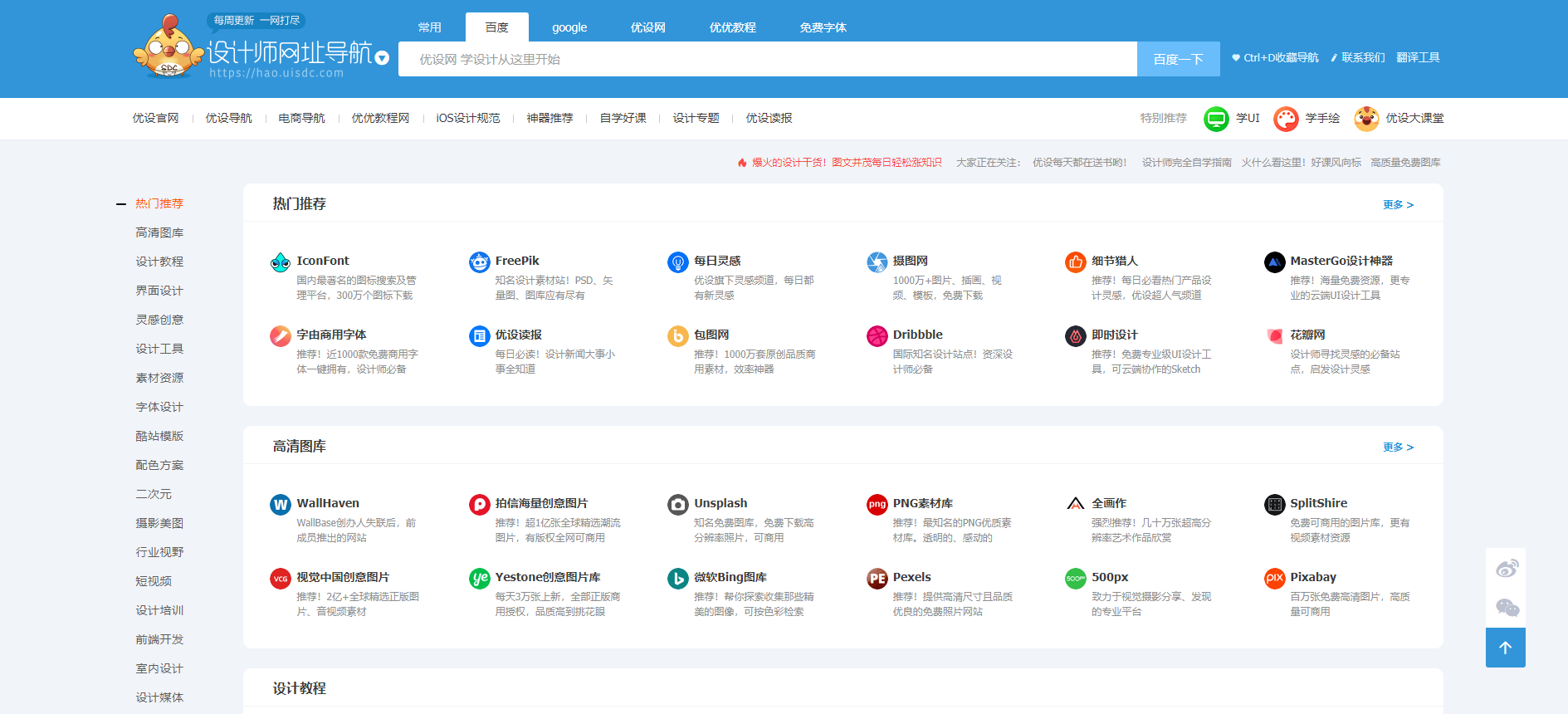Screen dimensions: 1568x714
Task: Focus the 优设网 search input field
Action: coord(768,59)
